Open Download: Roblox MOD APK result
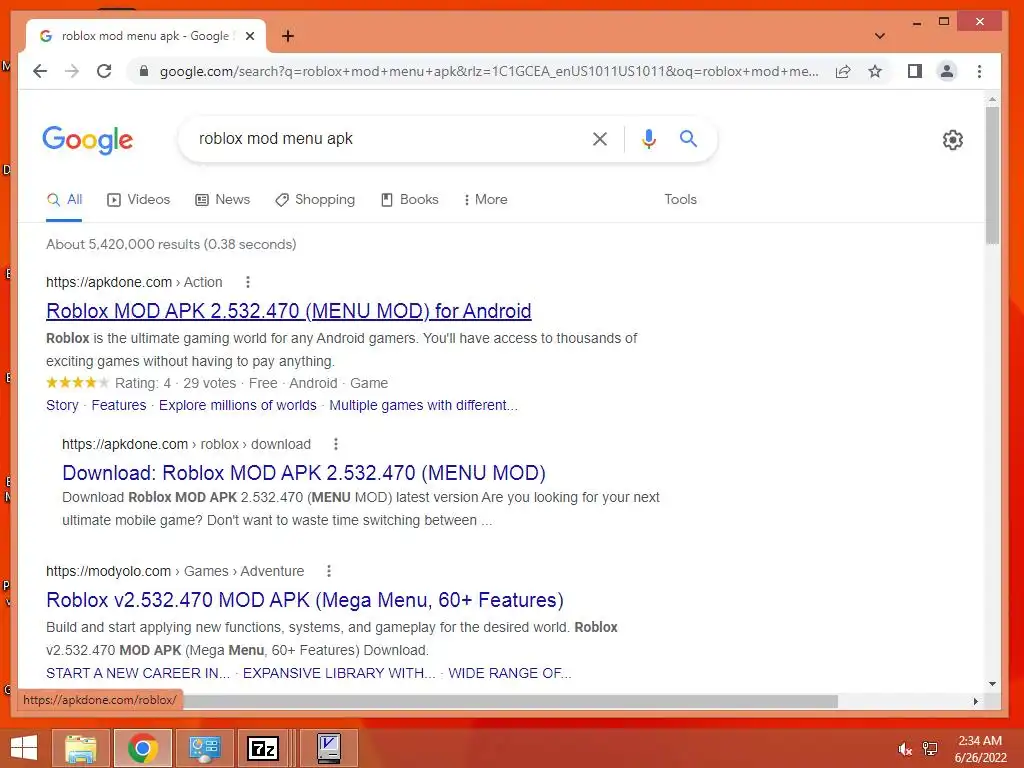This screenshot has height=768, width=1024. (x=304, y=473)
